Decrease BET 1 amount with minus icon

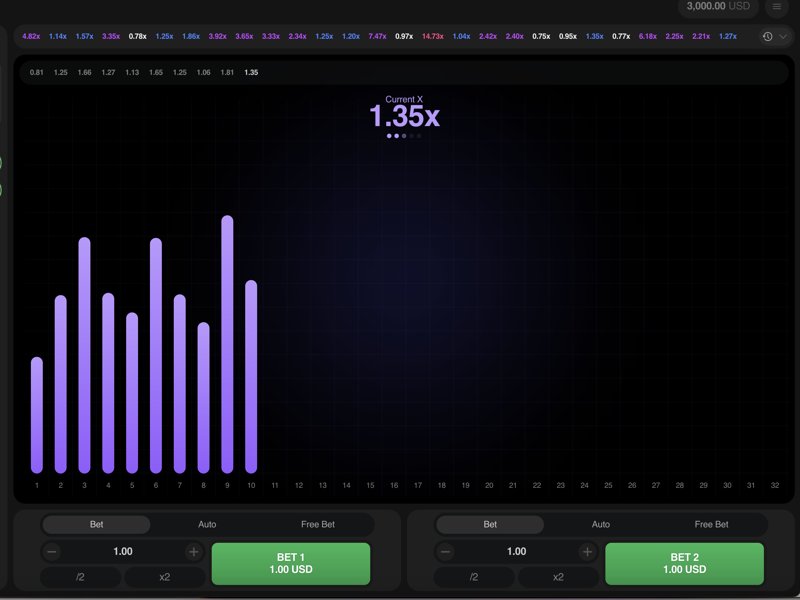[52, 552]
